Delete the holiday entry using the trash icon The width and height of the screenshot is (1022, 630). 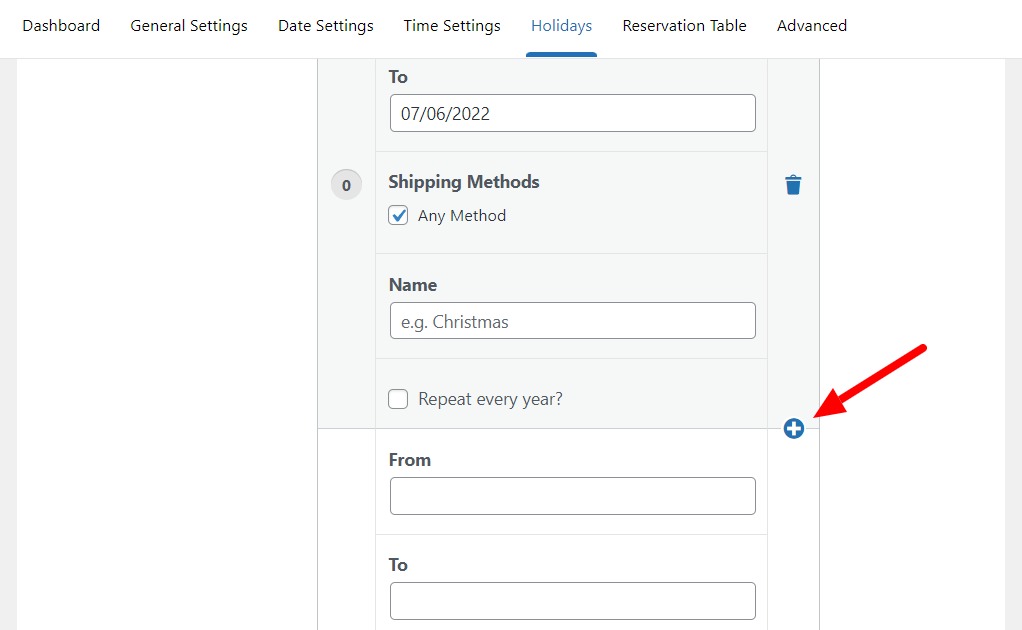click(x=793, y=184)
